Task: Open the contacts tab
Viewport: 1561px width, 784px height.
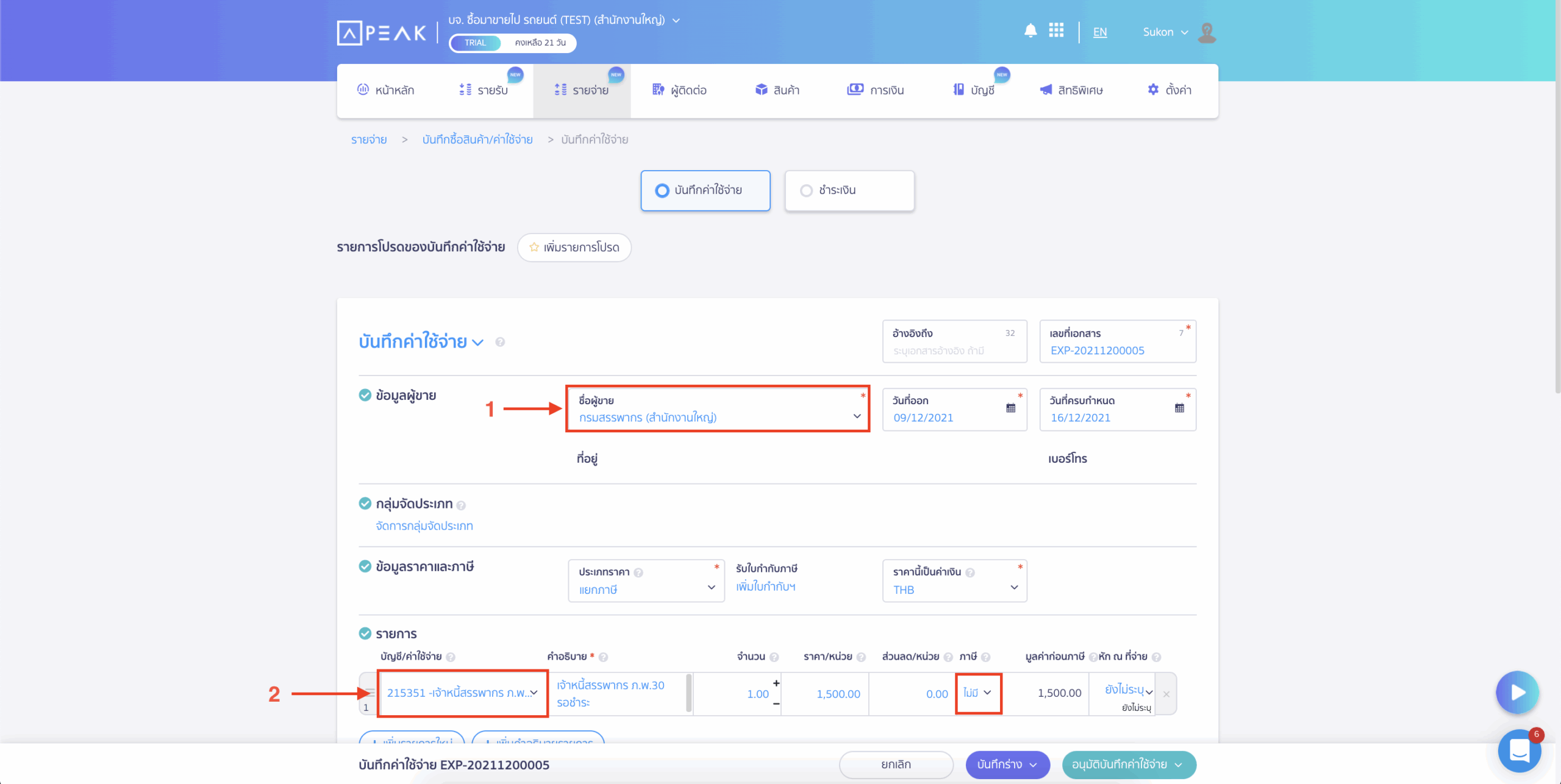Action: coord(679,90)
